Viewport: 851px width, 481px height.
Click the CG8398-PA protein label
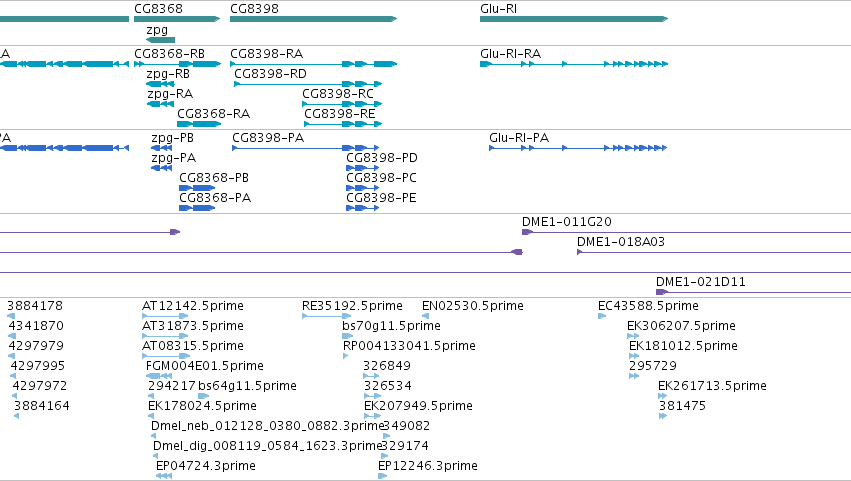pyautogui.click(x=268, y=138)
